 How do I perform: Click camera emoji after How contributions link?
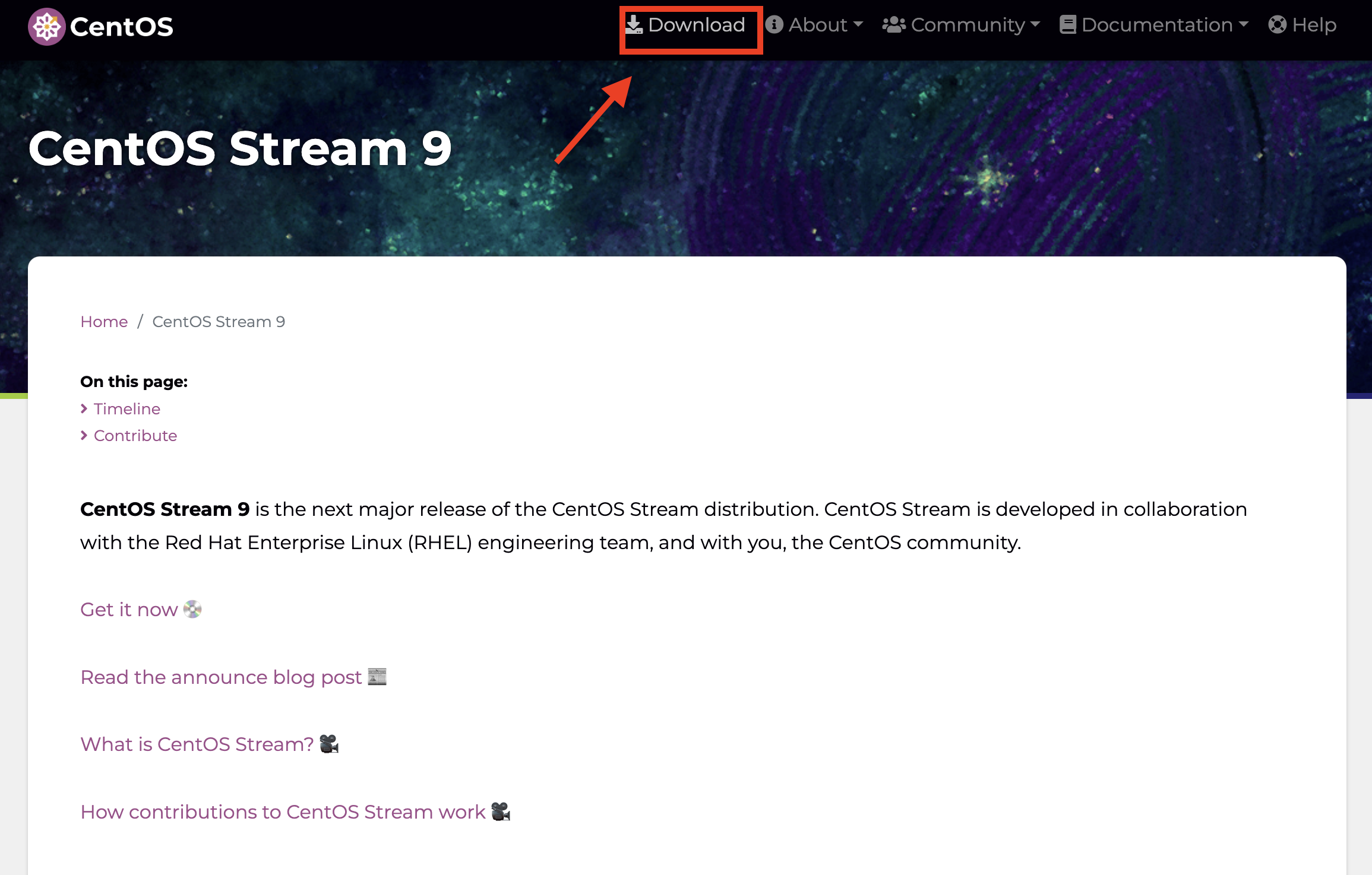tap(501, 811)
